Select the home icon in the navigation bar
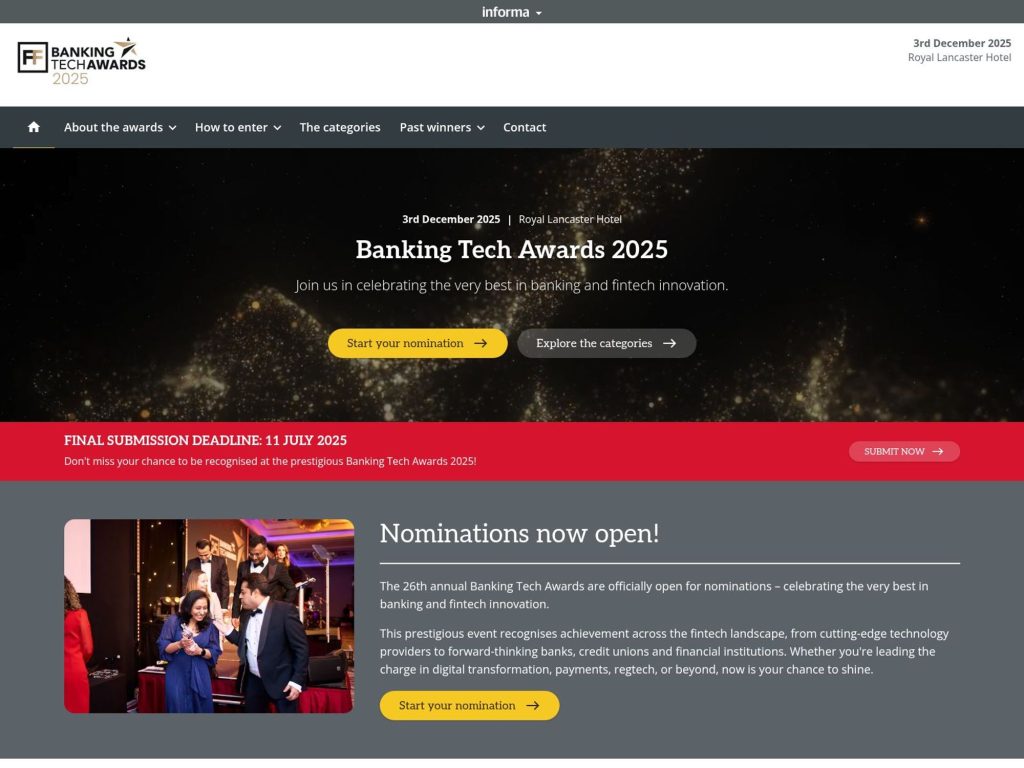Screen dimensions: 1024x768 coord(33,127)
